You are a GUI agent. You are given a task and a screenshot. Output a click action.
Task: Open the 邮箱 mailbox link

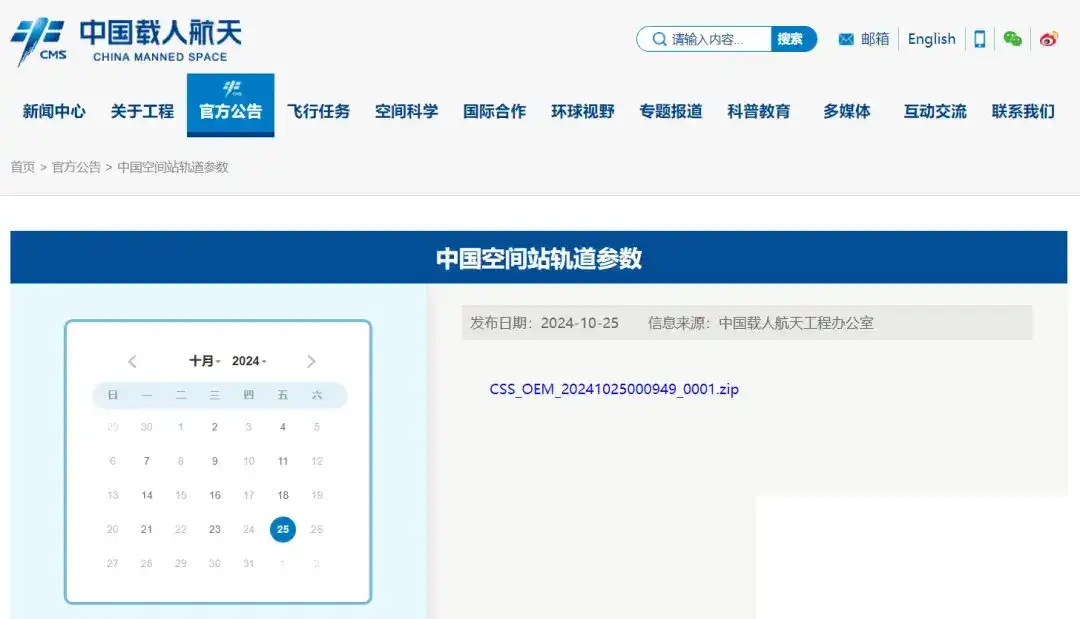tap(875, 39)
